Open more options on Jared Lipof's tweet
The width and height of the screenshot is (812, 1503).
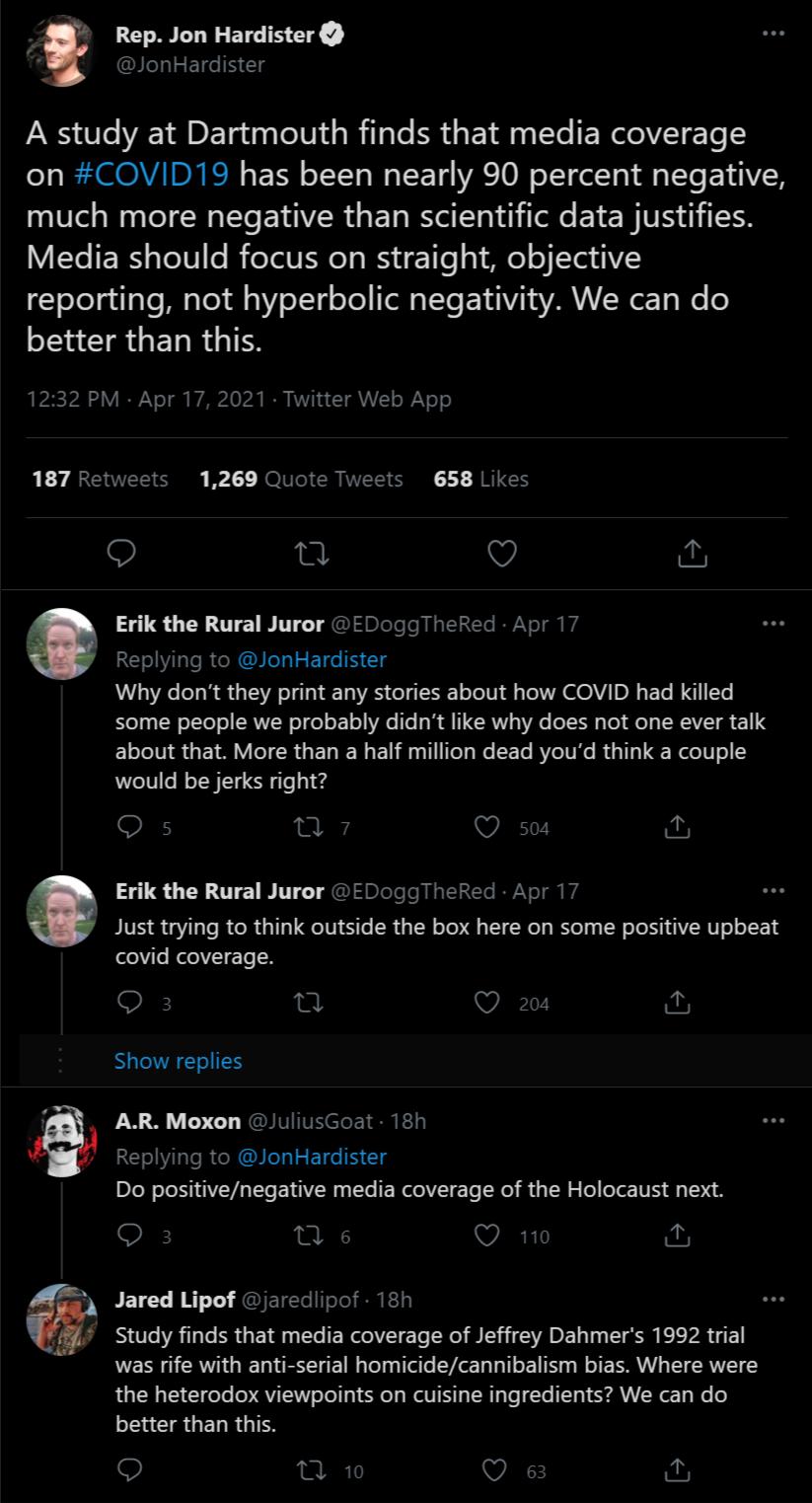pos(774,1299)
